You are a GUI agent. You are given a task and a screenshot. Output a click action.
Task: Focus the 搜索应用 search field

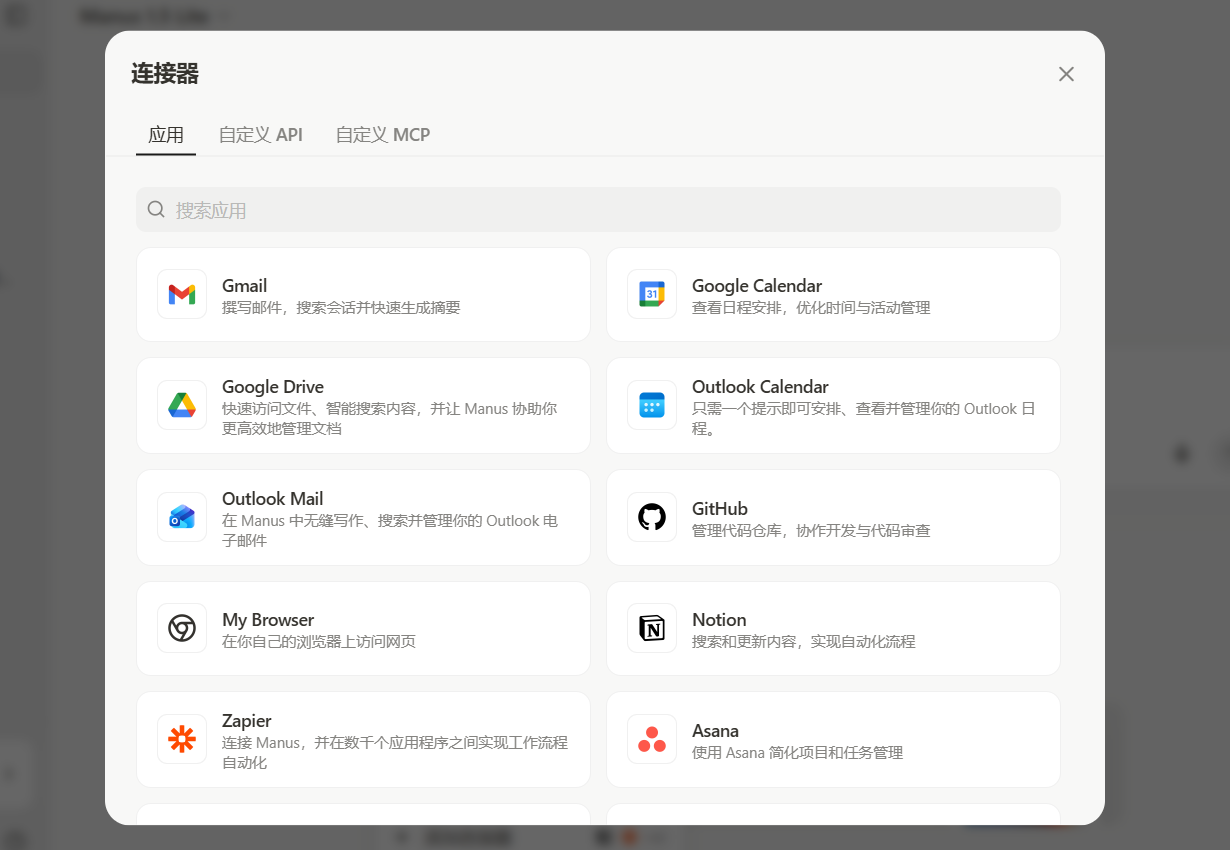pos(598,209)
